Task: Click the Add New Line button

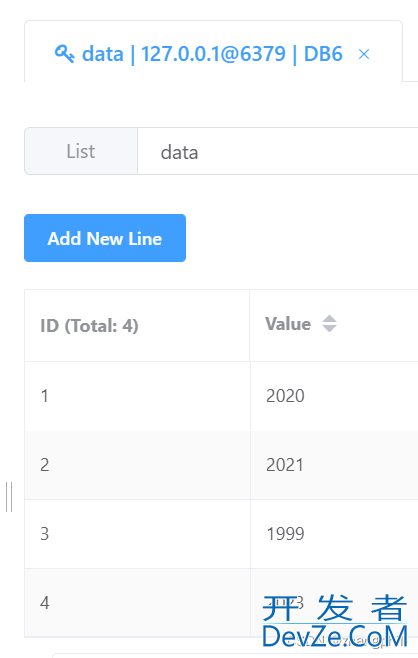Action: pos(105,238)
